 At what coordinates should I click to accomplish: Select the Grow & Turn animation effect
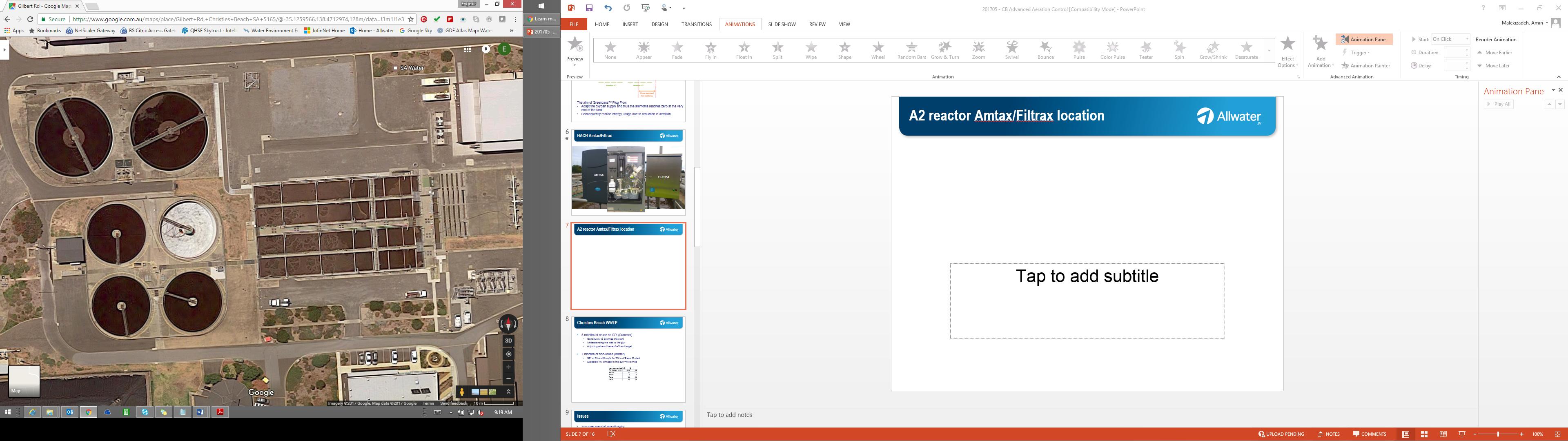945,51
